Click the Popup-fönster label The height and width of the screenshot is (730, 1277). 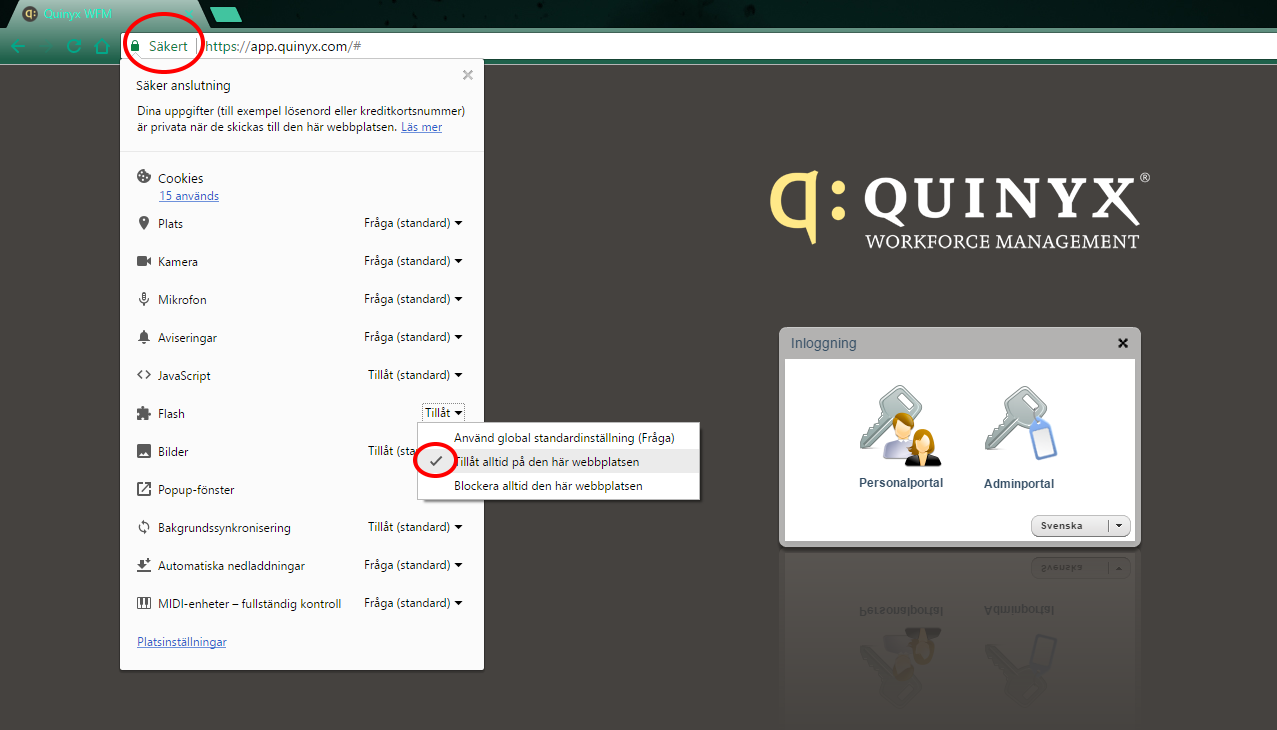point(196,489)
